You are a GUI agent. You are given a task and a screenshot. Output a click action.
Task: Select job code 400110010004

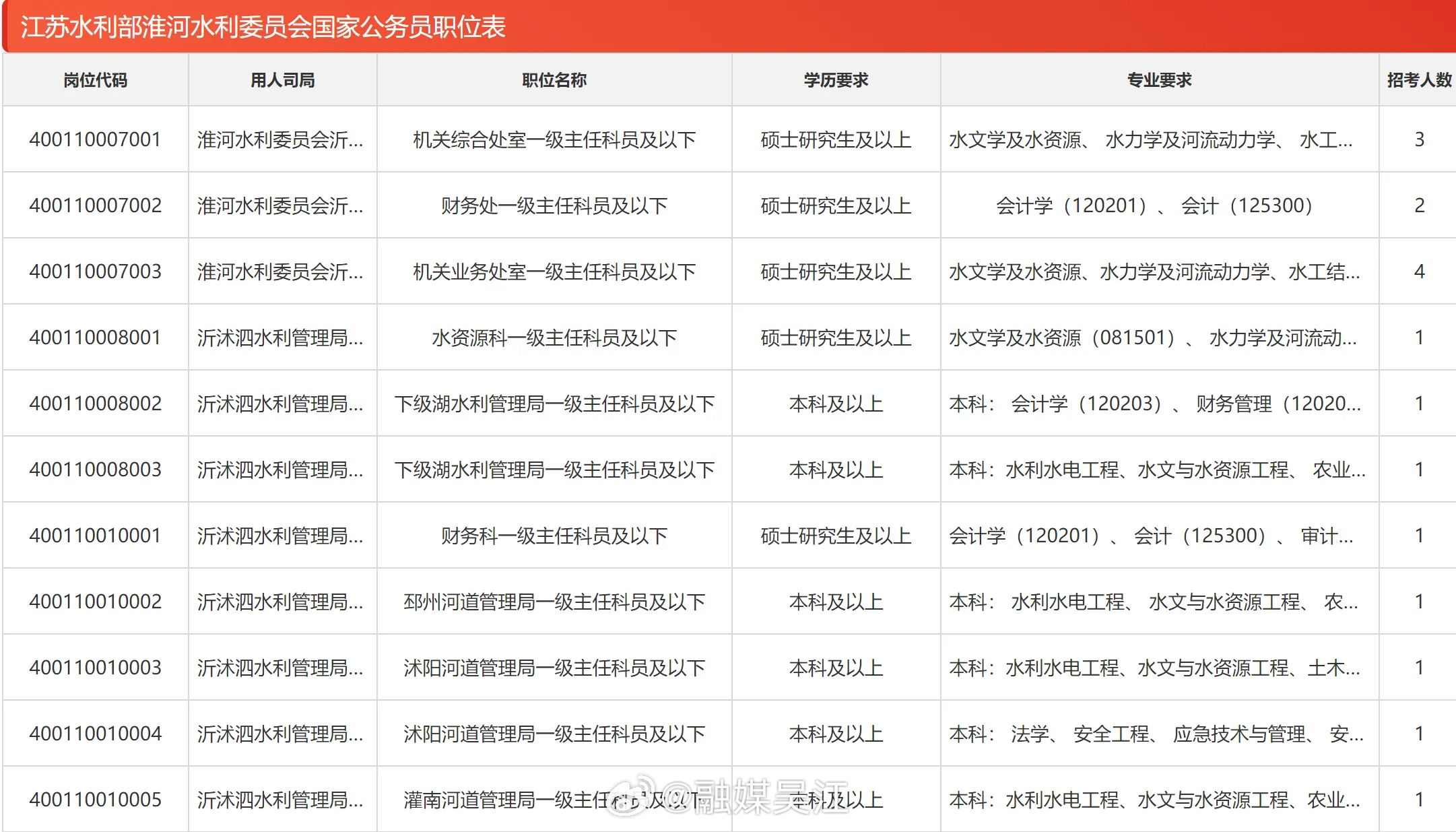[96, 734]
